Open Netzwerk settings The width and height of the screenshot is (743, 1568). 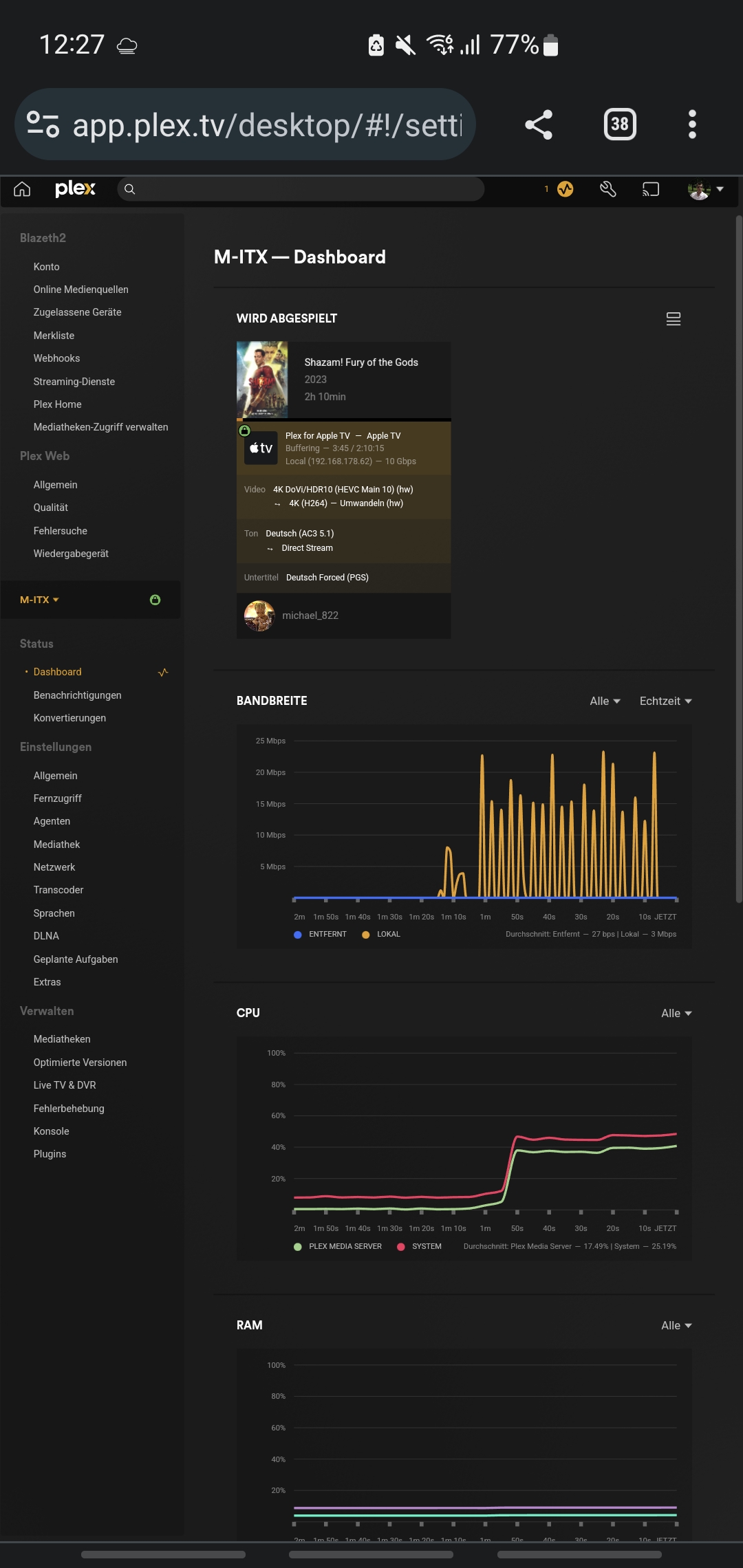point(54,867)
